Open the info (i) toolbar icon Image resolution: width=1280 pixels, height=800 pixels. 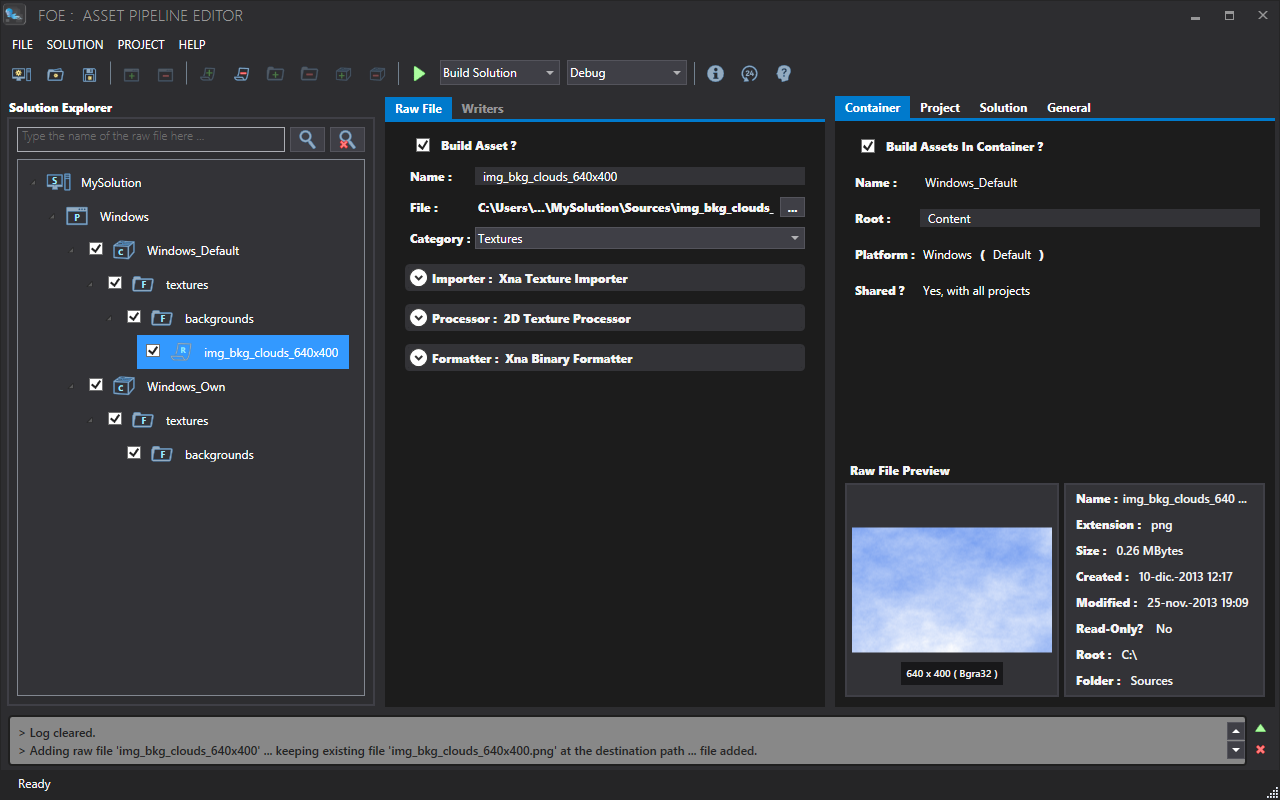[715, 73]
